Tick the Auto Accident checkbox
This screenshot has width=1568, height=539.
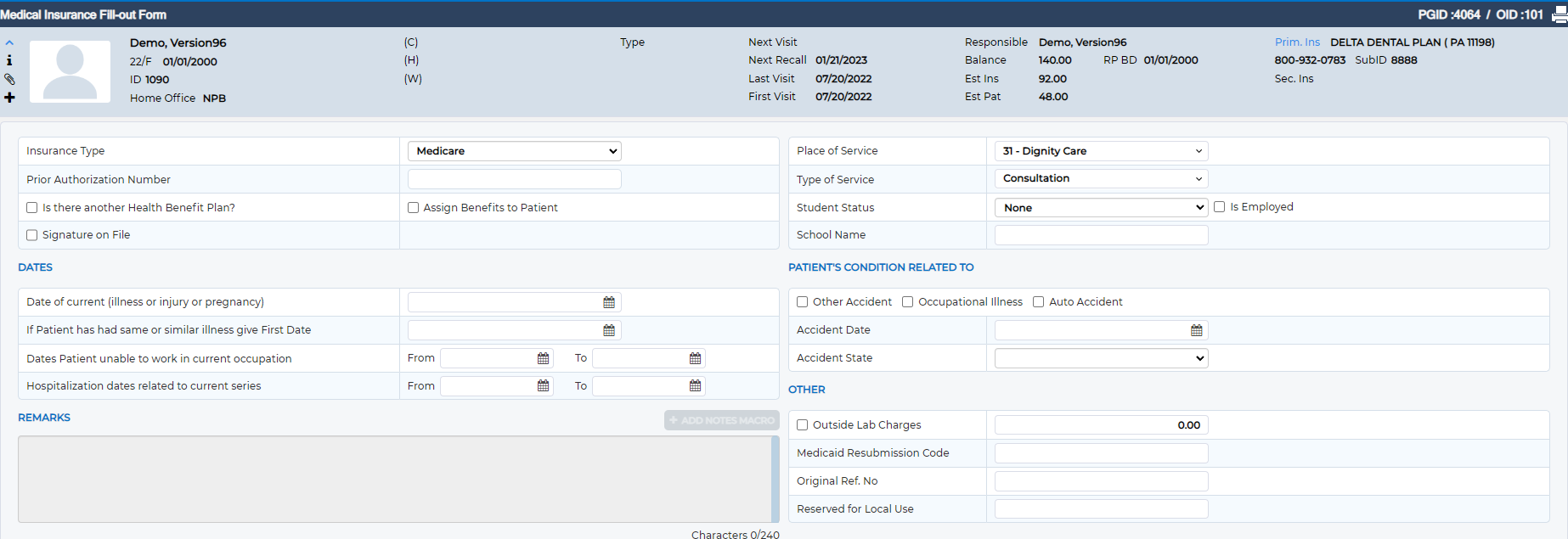[x=1038, y=302]
